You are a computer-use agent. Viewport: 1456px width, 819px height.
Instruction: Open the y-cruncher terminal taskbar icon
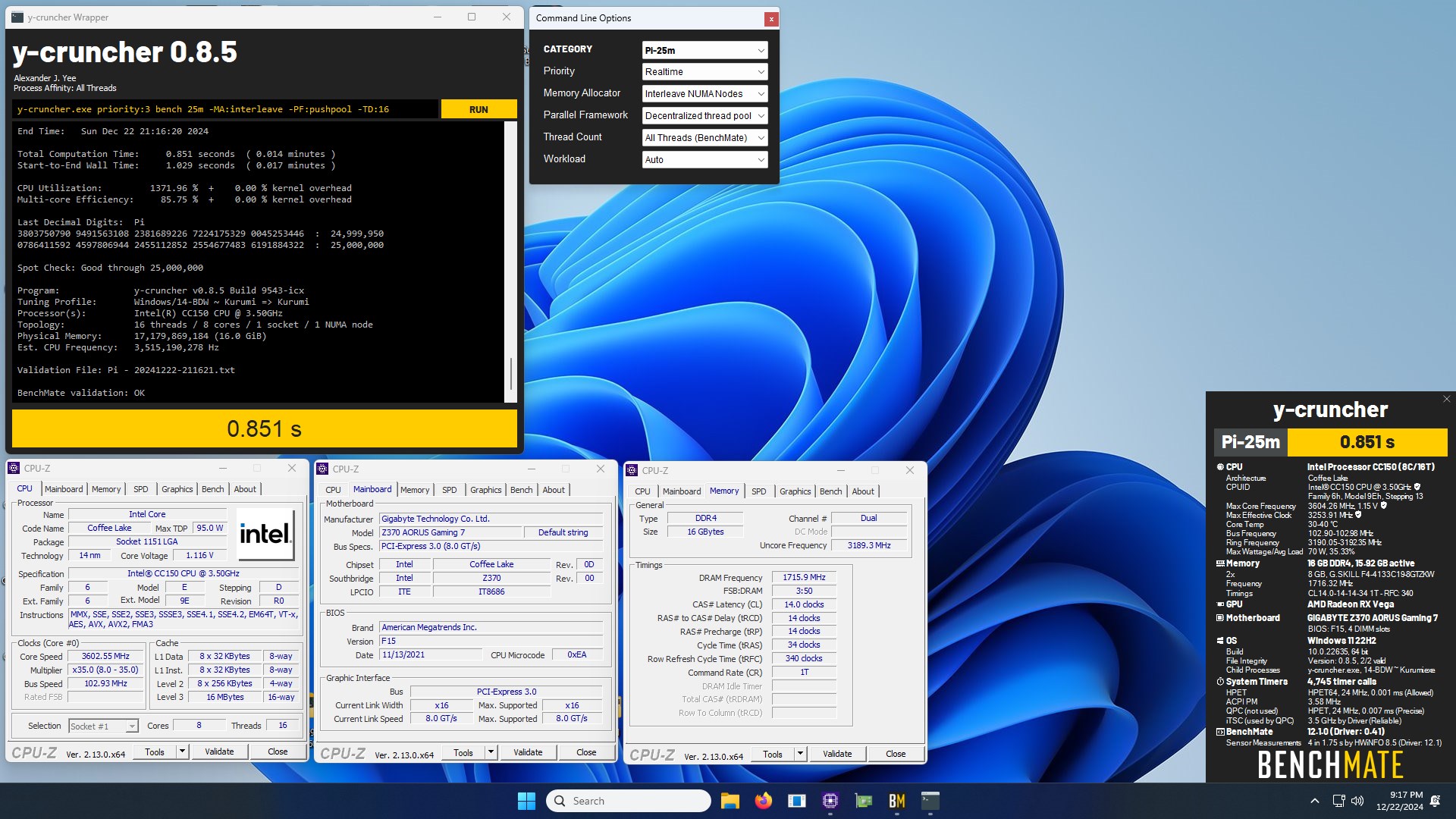click(x=930, y=801)
